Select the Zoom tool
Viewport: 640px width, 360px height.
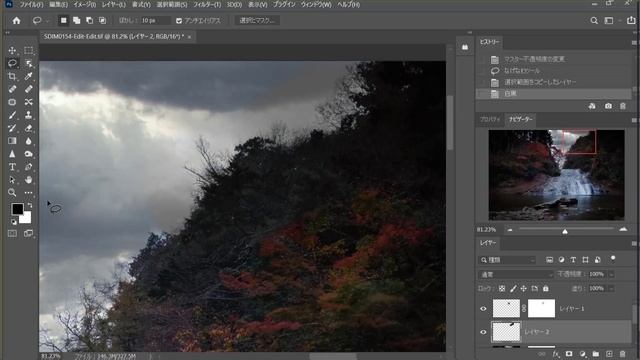(x=12, y=193)
